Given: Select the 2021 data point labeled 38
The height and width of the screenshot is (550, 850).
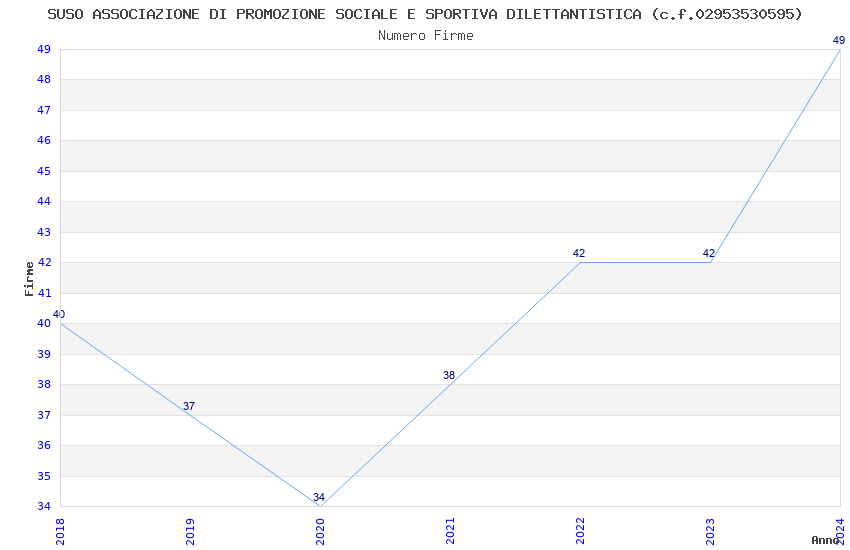Looking at the screenshot, I should (x=450, y=384).
